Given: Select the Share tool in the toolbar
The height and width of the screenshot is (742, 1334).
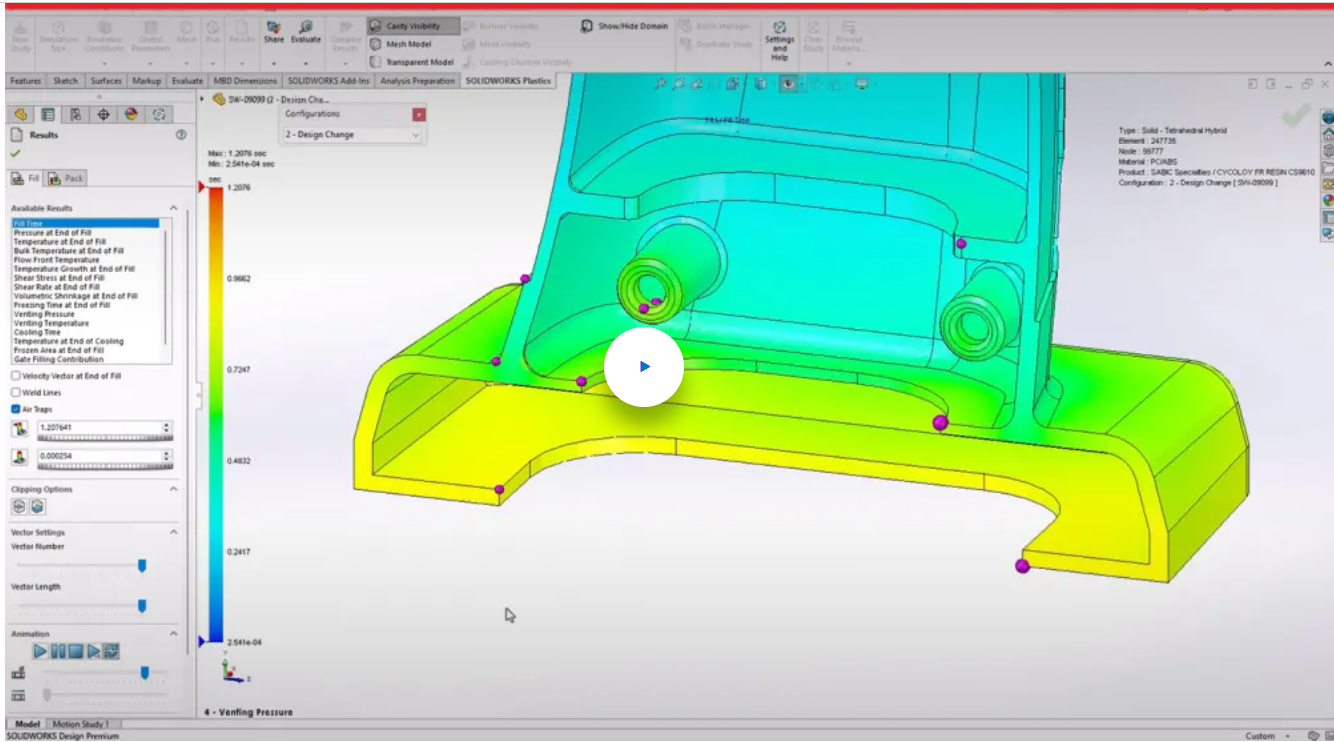Looking at the screenshot, I should point(272,30).
